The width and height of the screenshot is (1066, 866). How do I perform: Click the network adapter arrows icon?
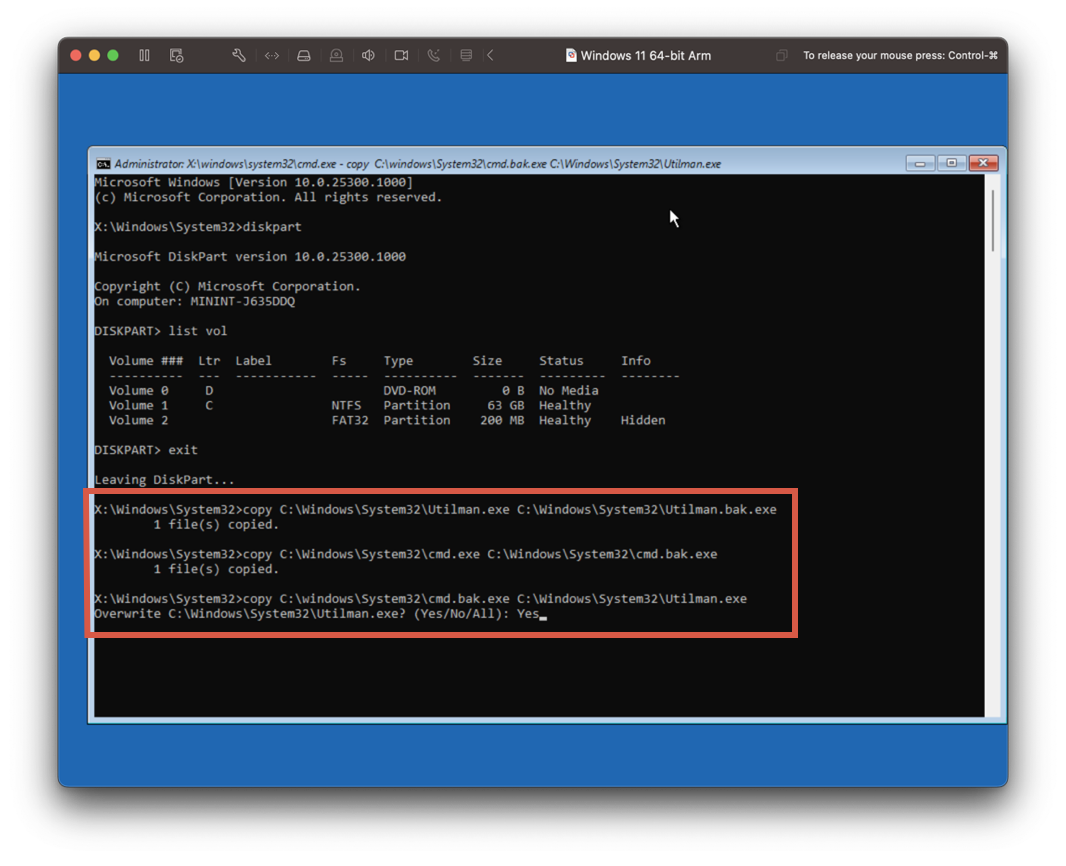coord(272,56)
